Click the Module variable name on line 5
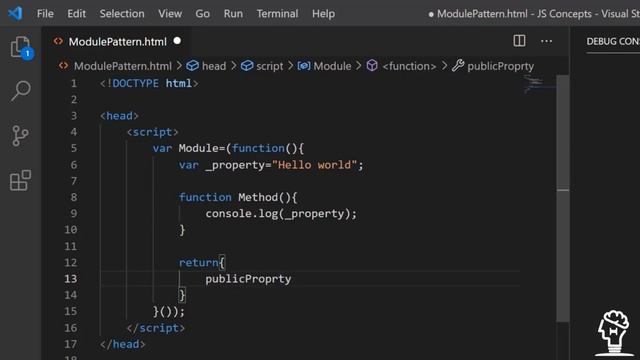Image resolution: width=640 pixels, height=360 pixels. pyautogui.click(x=198, y=148)
